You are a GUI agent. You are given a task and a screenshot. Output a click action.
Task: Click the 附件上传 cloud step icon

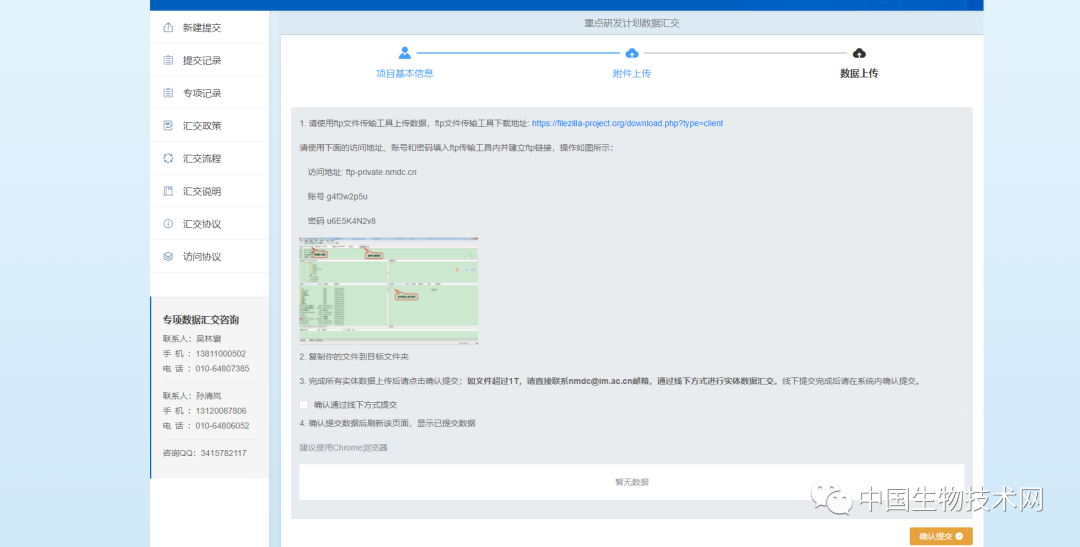(x=632, y=53)
